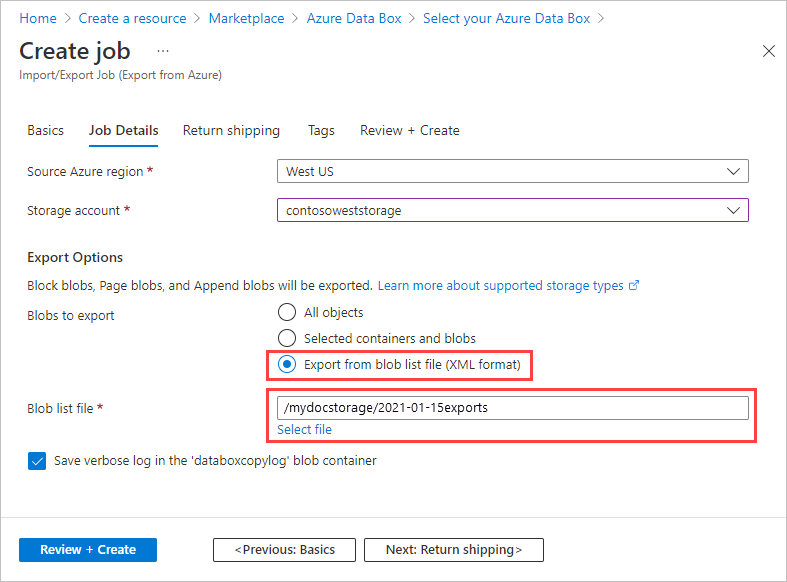787x582 pixels.
Task: Open the ellipsis menu beside Create job
Action: [163, 51]
